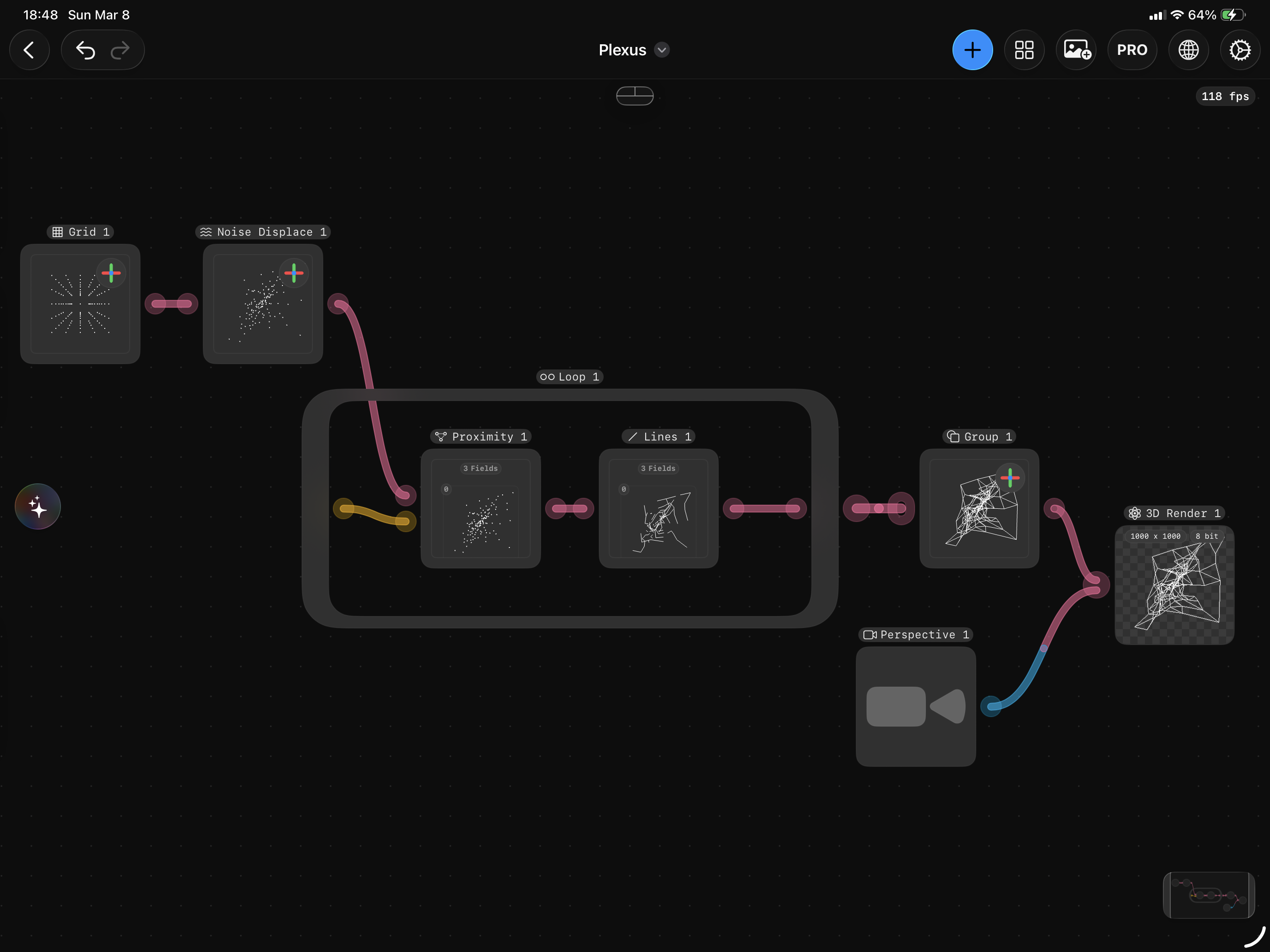Toggle the axis gizmo on Noise Displace 1
Screen dimensions: 1270x952
[x=294, y=273]
